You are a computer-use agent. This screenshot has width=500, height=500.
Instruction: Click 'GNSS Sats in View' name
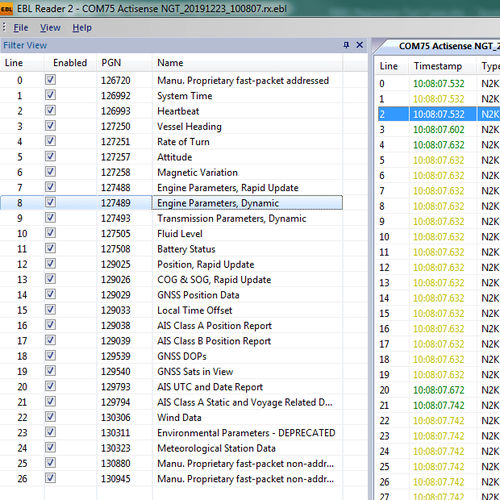pos(195,372)
